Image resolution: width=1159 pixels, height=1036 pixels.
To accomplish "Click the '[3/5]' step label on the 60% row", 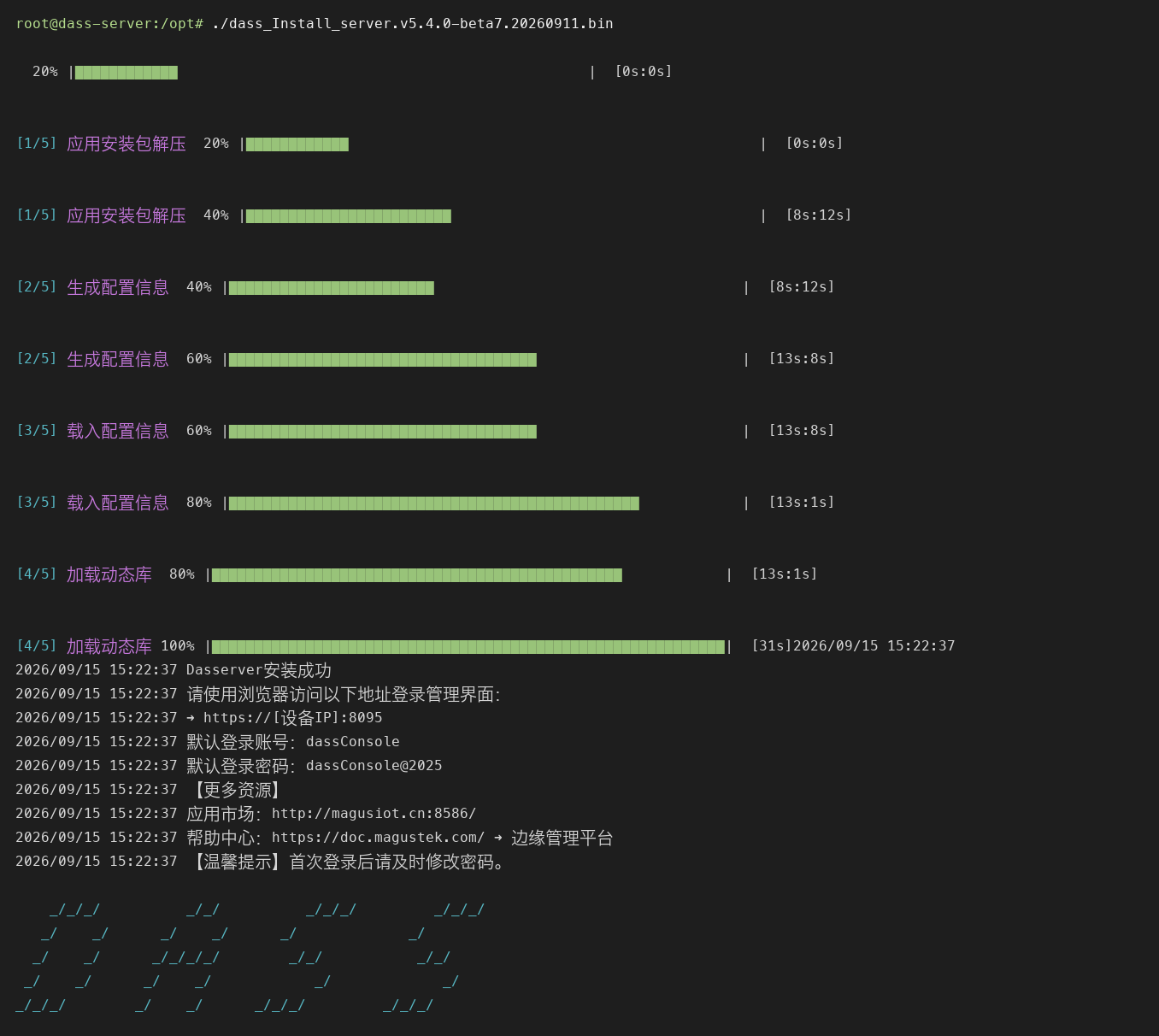I will [x=36, y=431].
